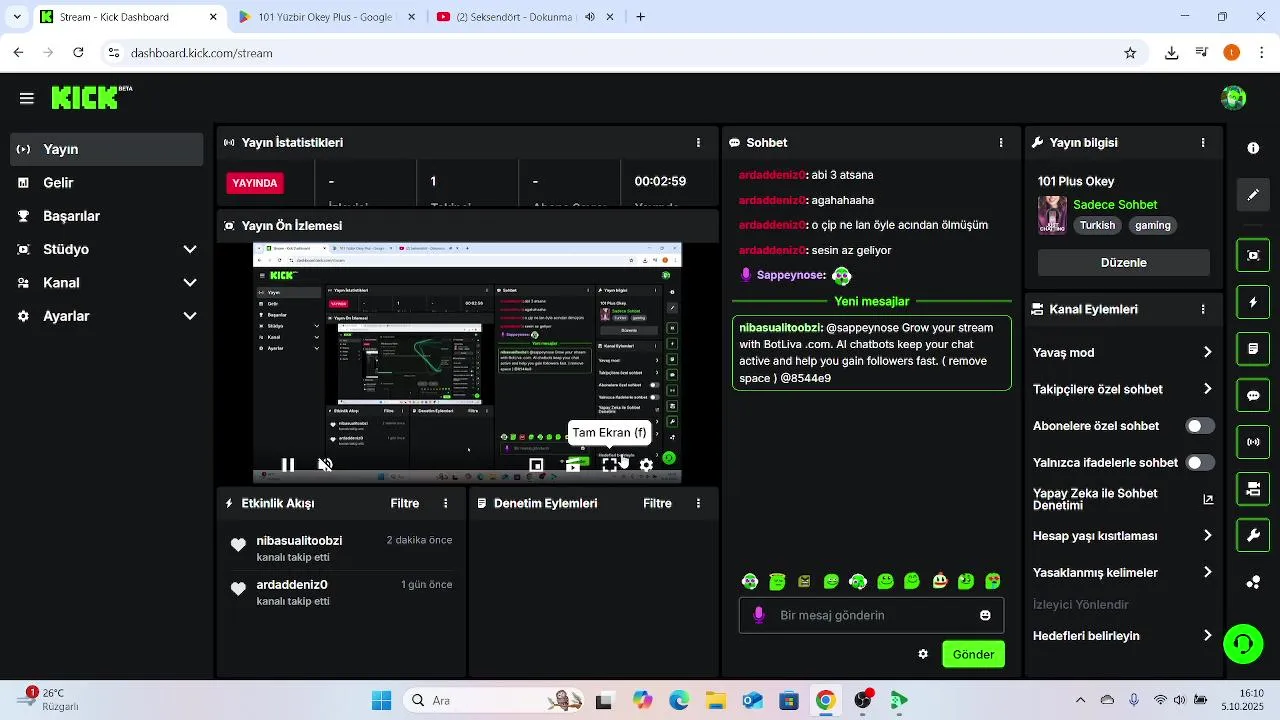Click the Yeni mesajlar divider label in chat
The width and height of the screenshot is (1280, 720).
pyautogui.click(x=871, y=301)
